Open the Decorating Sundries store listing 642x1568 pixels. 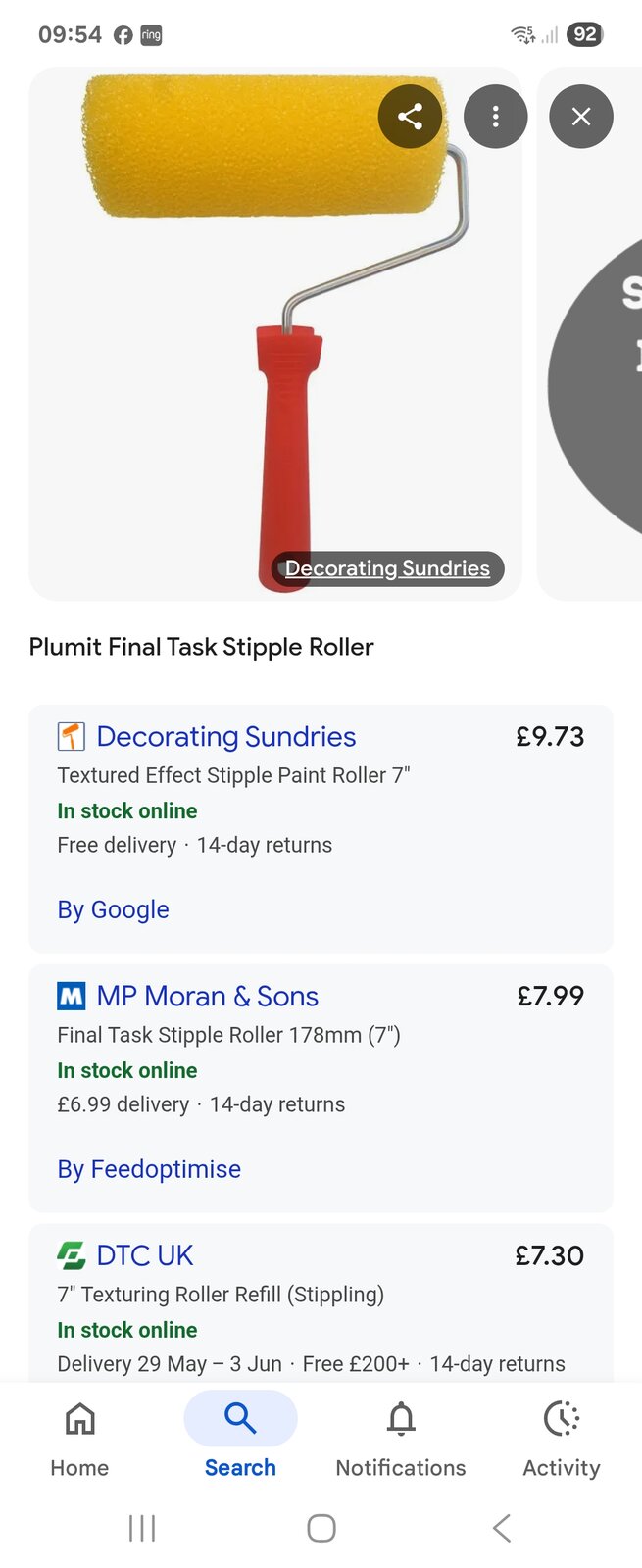pyautogui.click(x=226, y=737)
